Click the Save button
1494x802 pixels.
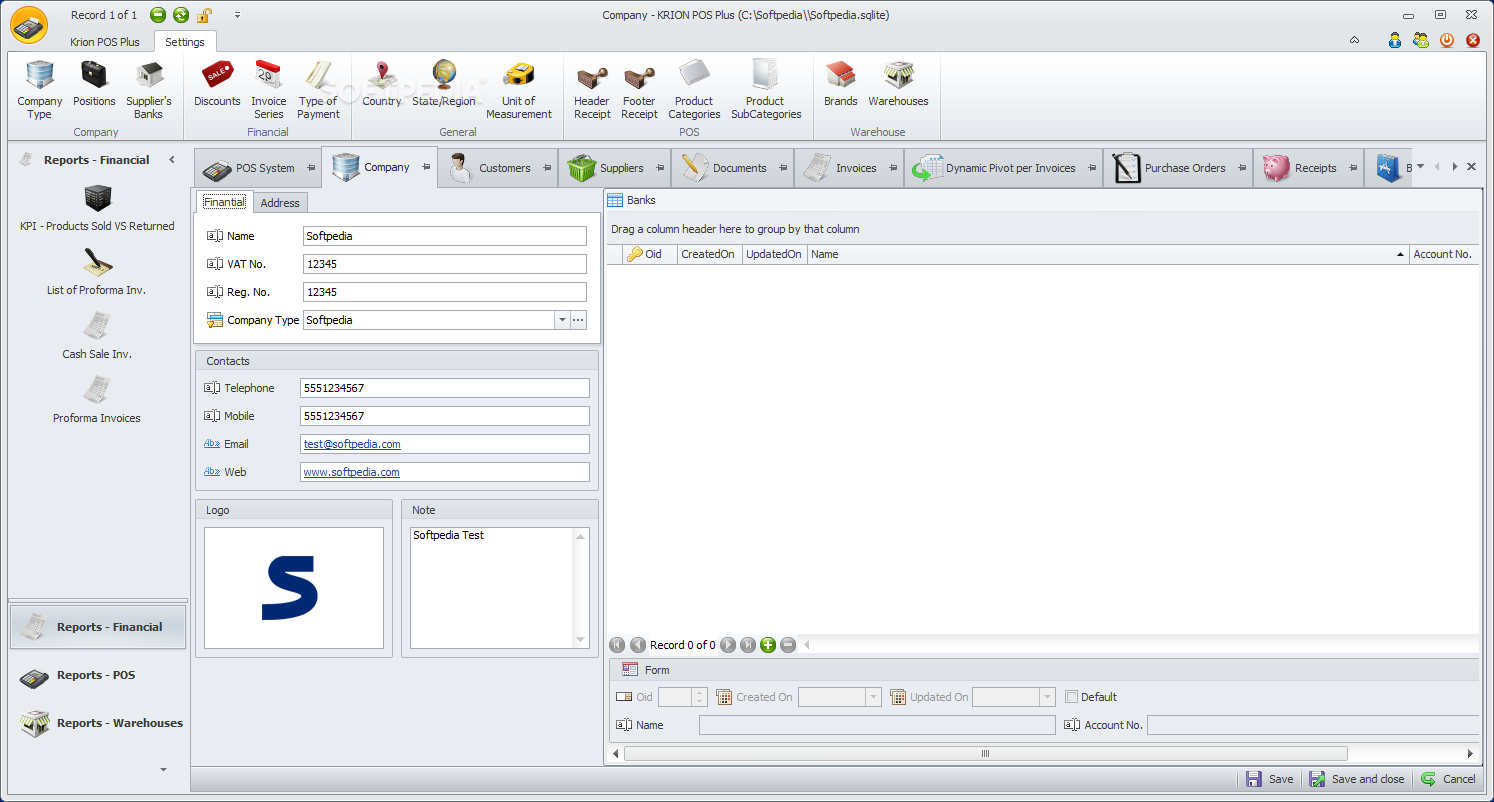click(x=1269, y=779)
